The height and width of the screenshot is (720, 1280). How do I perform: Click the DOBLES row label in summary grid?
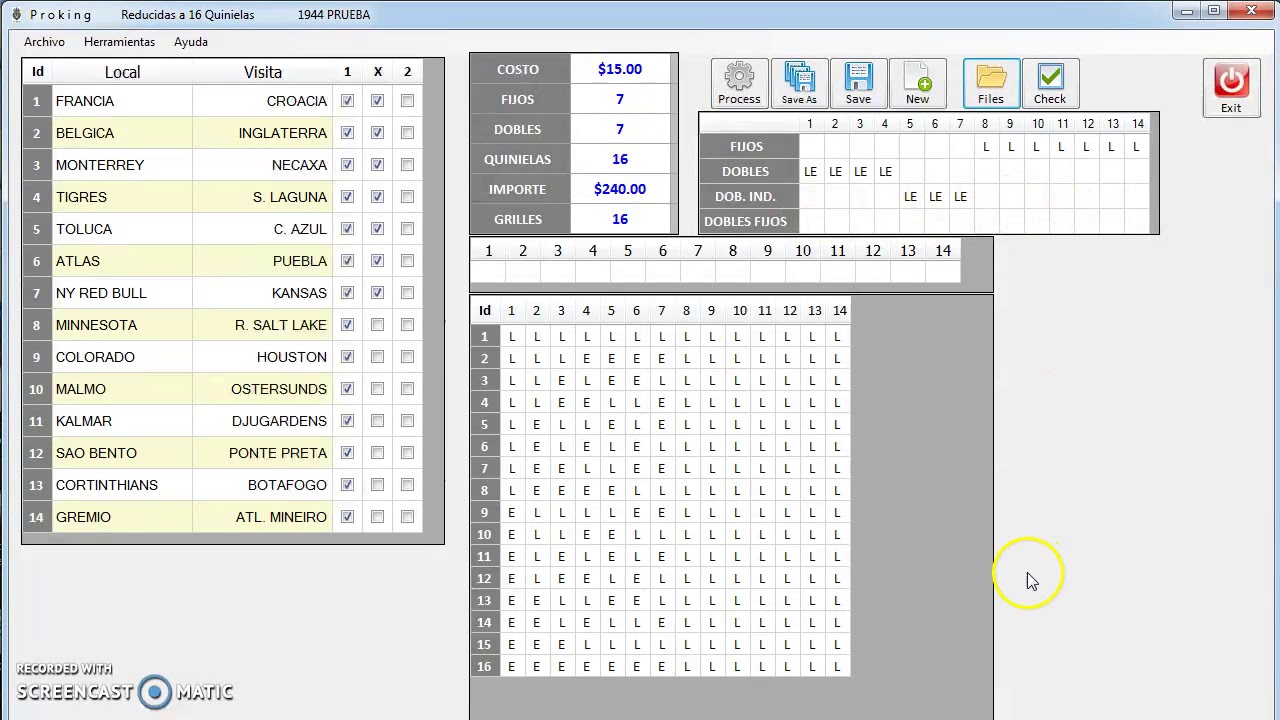click(748, 171)
